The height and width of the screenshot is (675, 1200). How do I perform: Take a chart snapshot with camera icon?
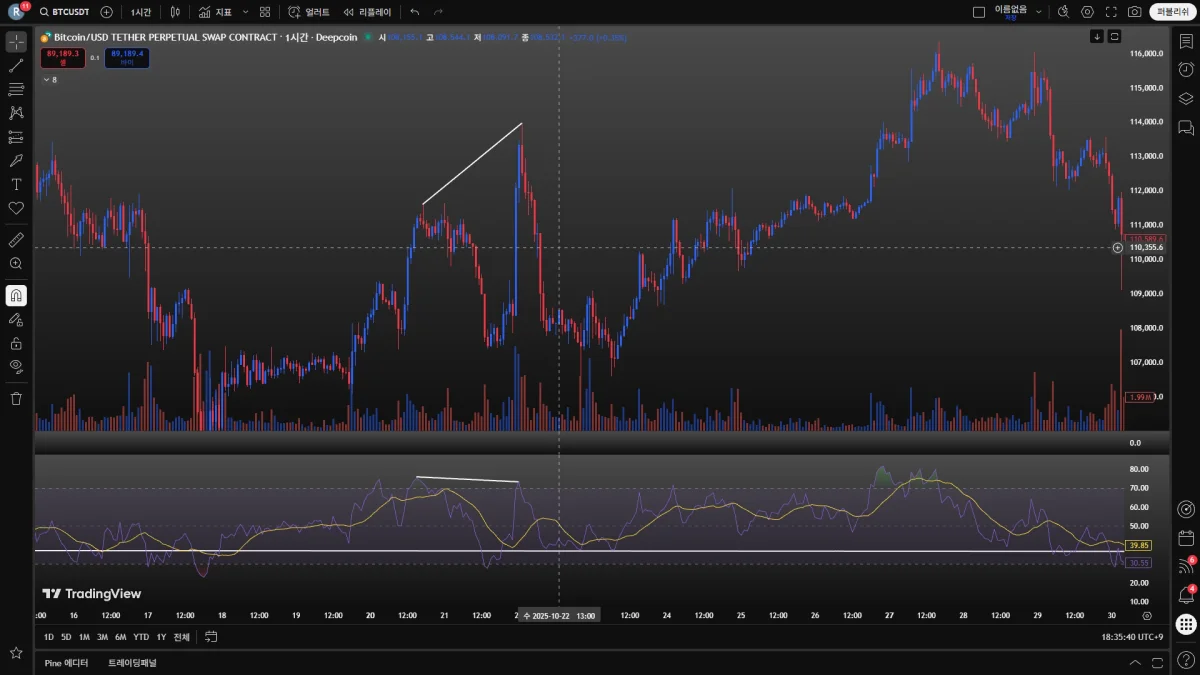[x=1134, y=12]
